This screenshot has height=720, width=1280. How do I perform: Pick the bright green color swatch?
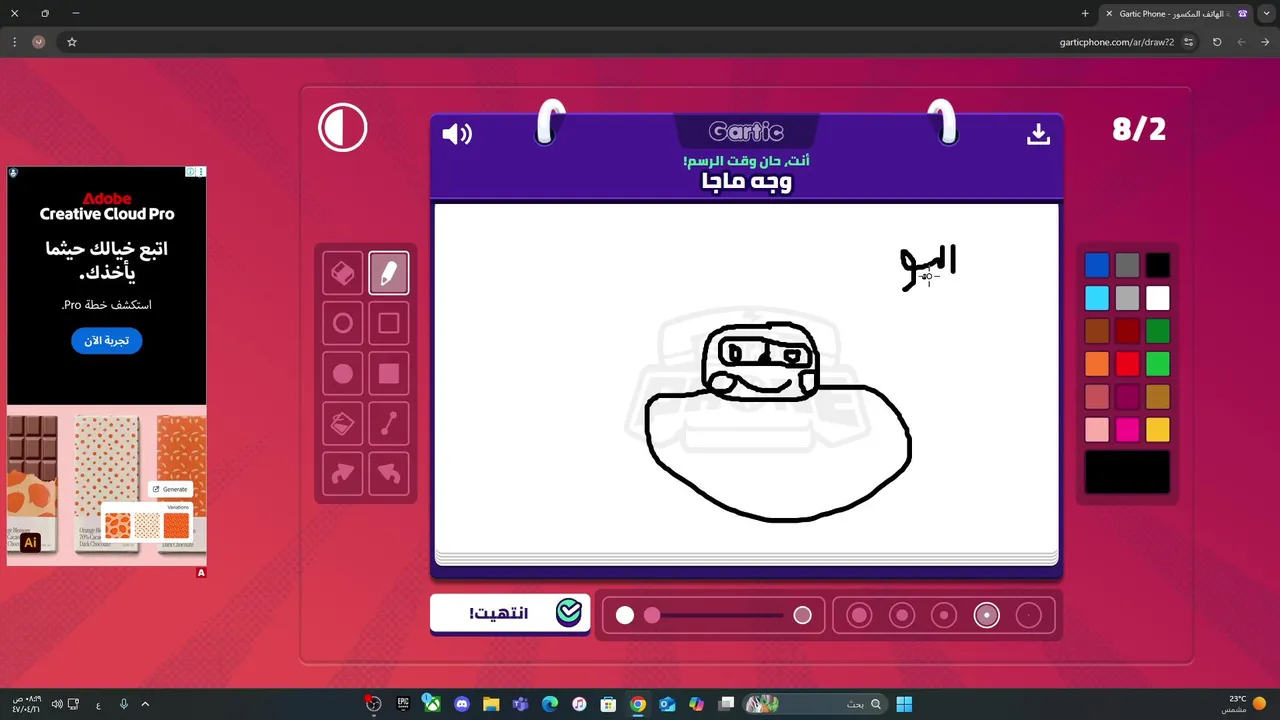(x=1157, y=364)
